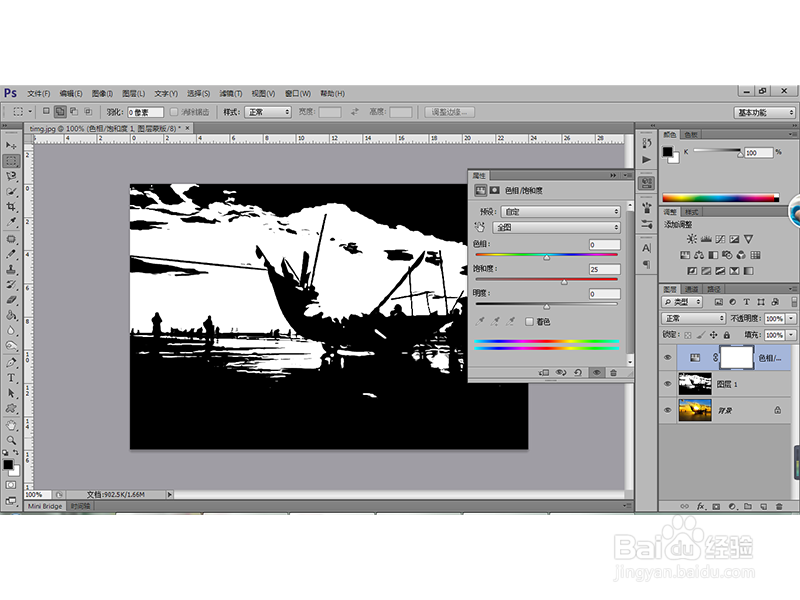Add a Photo Filter adjustment
Screen dimensions: 800x600
point(727,255)
